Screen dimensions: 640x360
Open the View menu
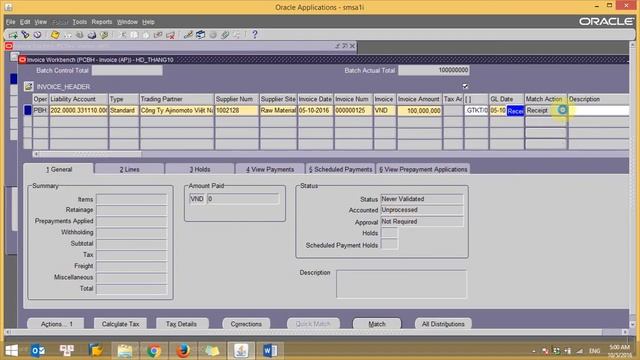[40, 22]
